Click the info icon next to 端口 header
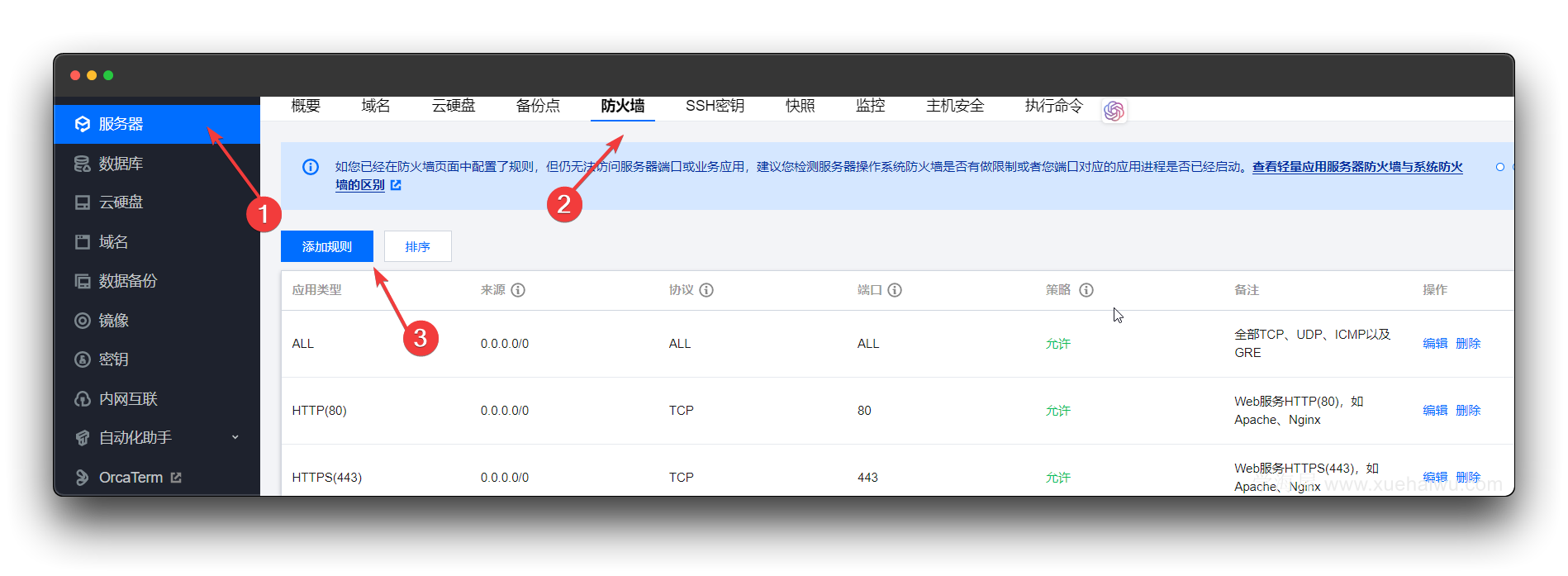Image resolution: width=1568 pixels, height=576 pixels. coord(895,290)
